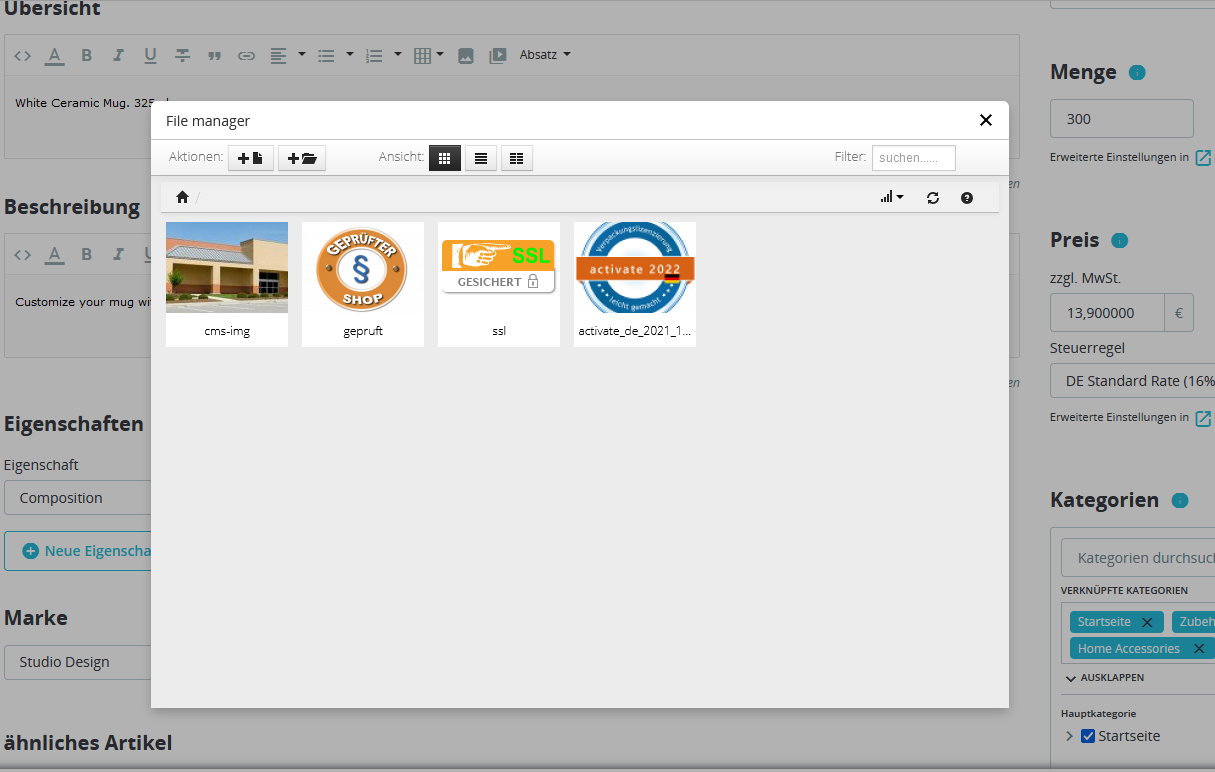Open Erweiterte Einstellungen link under Menge

pyautogui.click(x=1130, y=157)
